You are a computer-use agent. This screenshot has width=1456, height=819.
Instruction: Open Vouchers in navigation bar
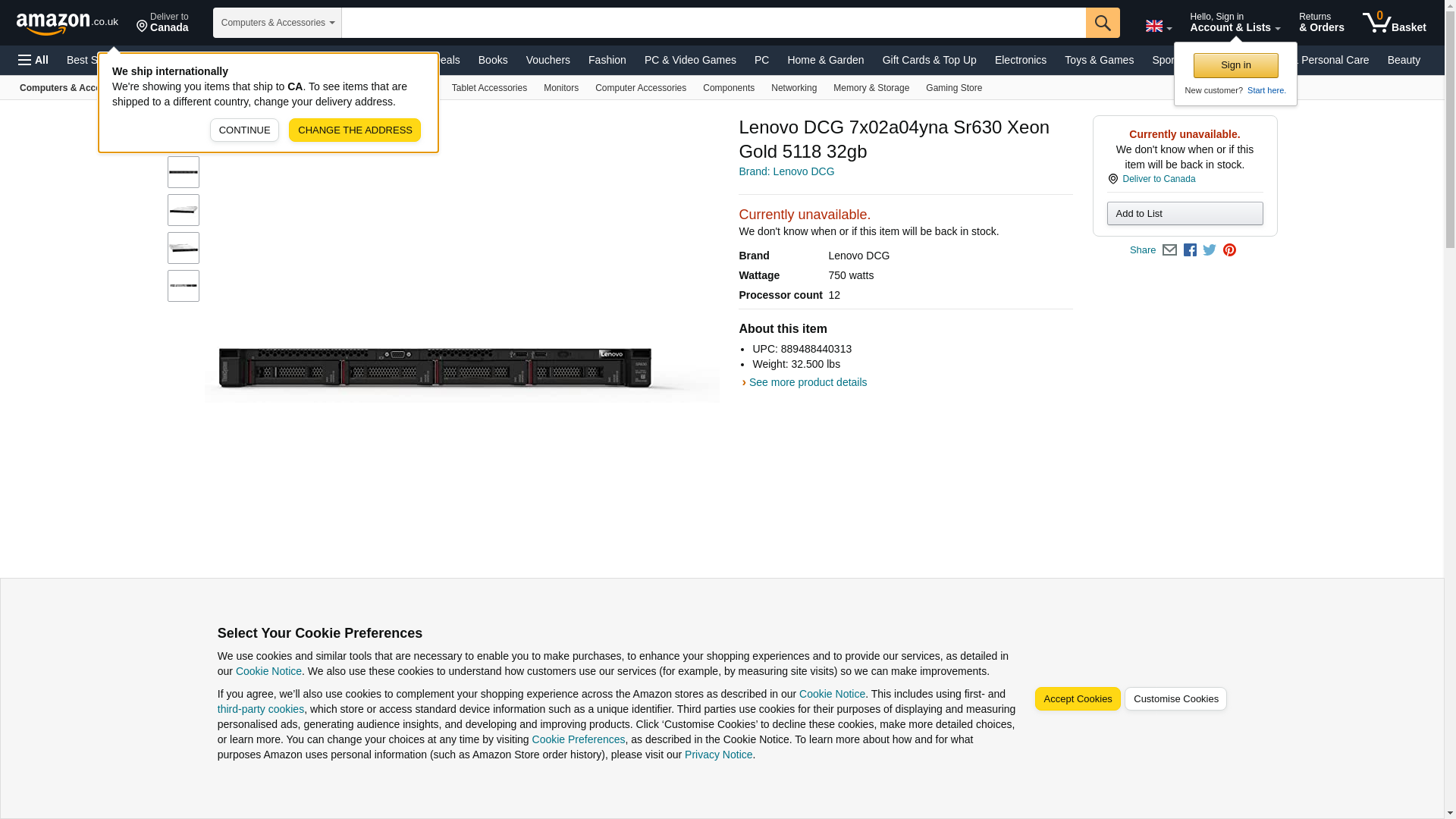(x=548, y=60)
